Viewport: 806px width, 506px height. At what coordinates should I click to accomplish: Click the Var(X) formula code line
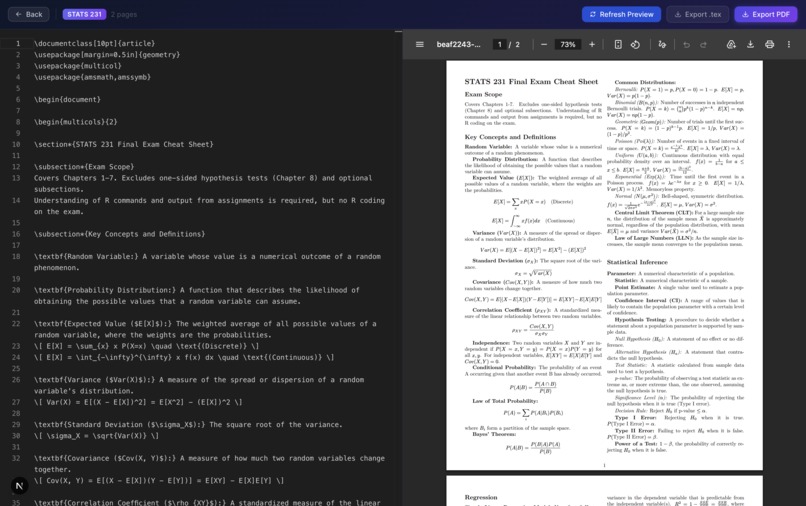click(x=138, y=402)
